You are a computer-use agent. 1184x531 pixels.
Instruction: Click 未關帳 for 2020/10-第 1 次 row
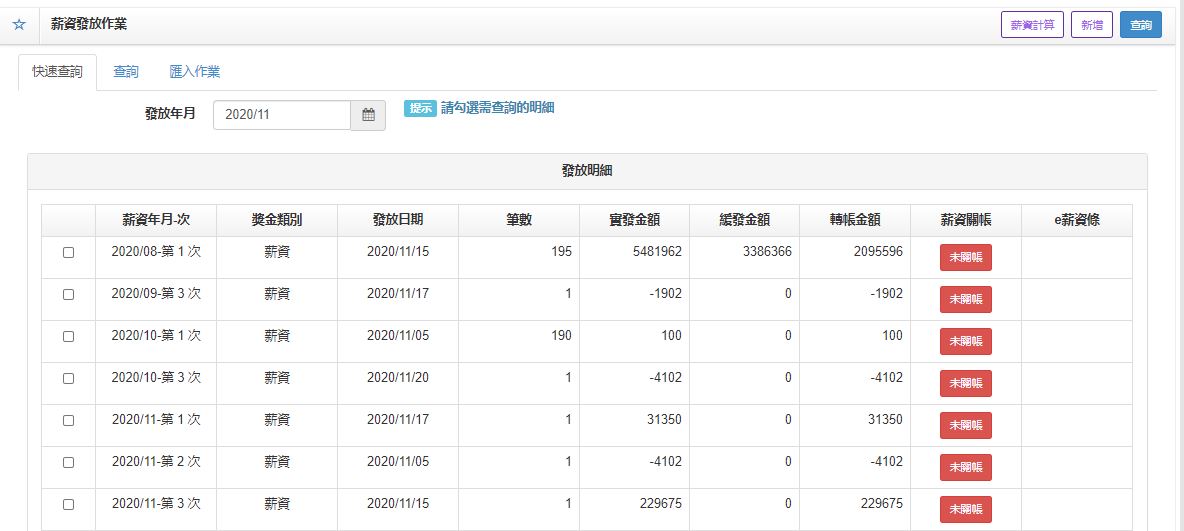tap(966, 341)
